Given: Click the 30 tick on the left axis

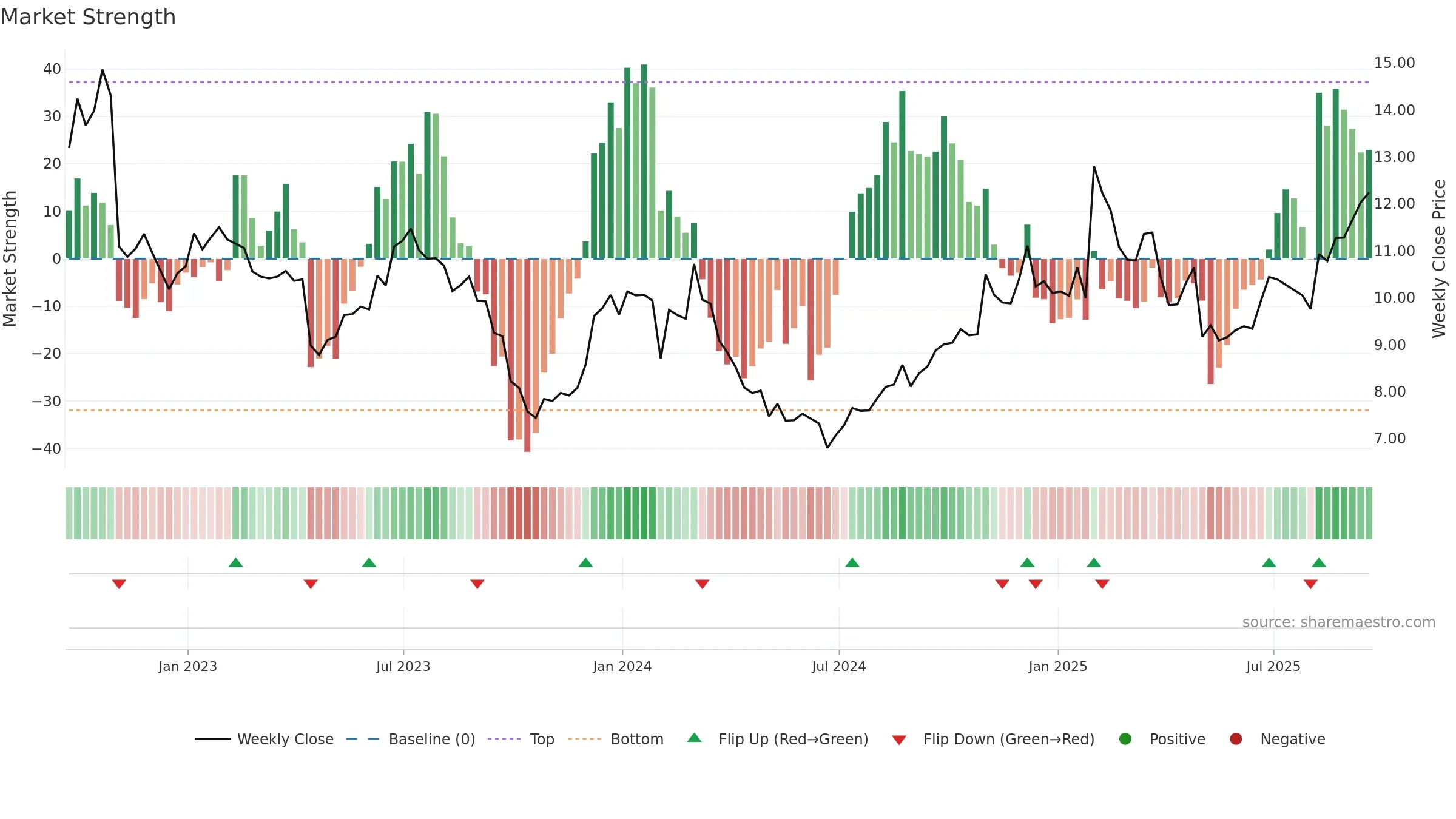Looking at the screenshot, I should pos(52,116).
